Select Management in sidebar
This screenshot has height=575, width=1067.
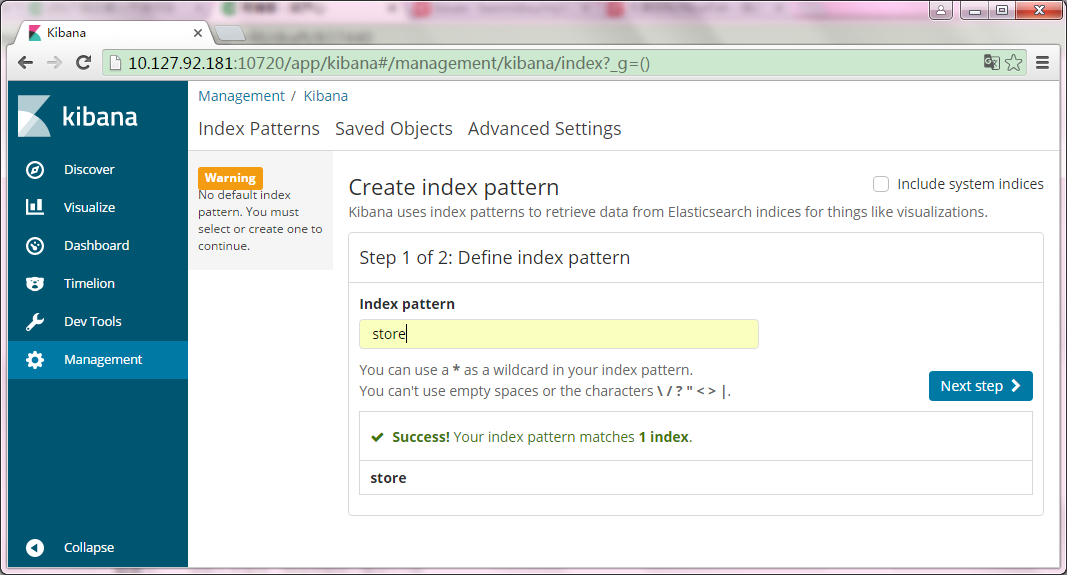tap(98, 360)
